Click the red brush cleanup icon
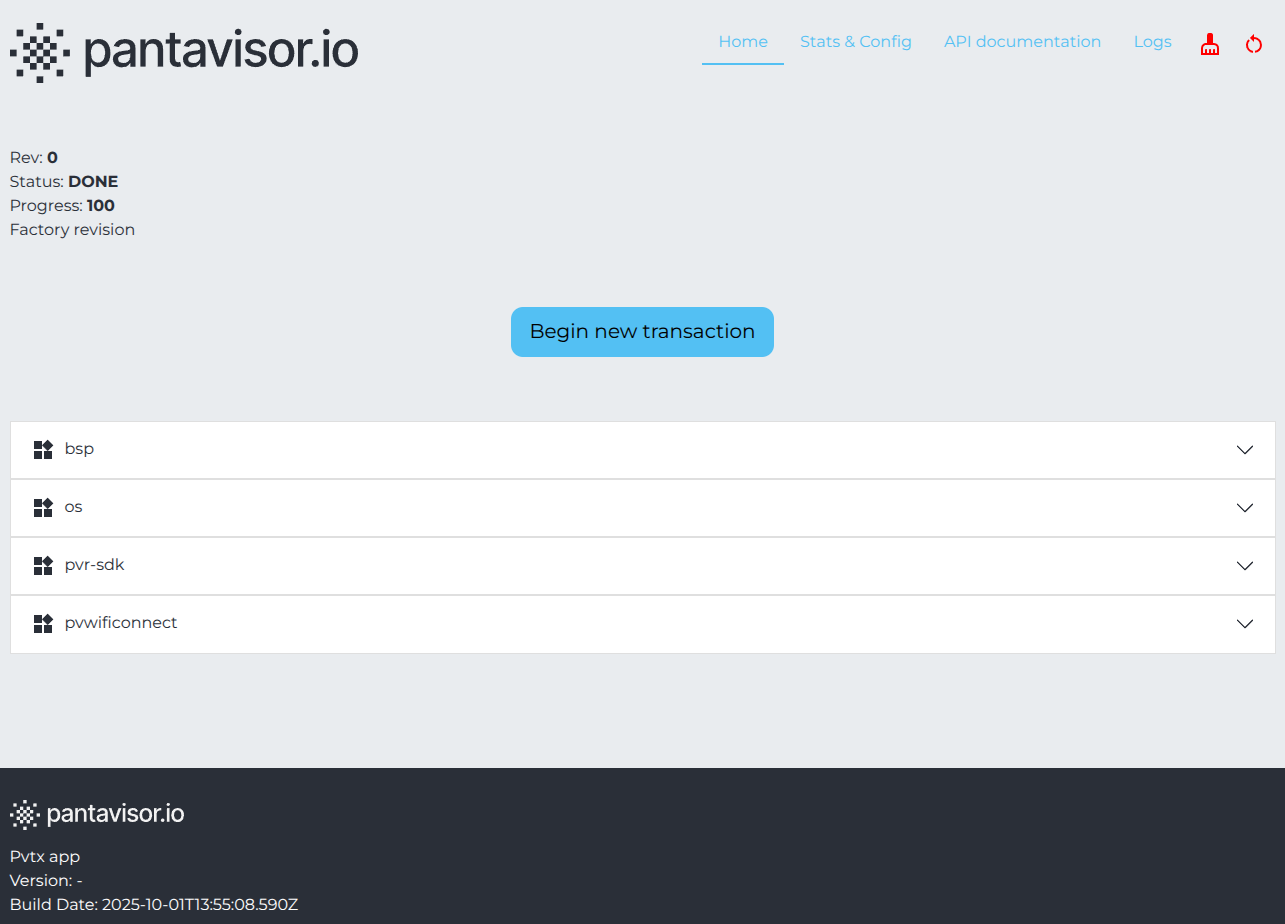The width and height of the screenshot is (1285, 924). click(x=1209, y=44)
